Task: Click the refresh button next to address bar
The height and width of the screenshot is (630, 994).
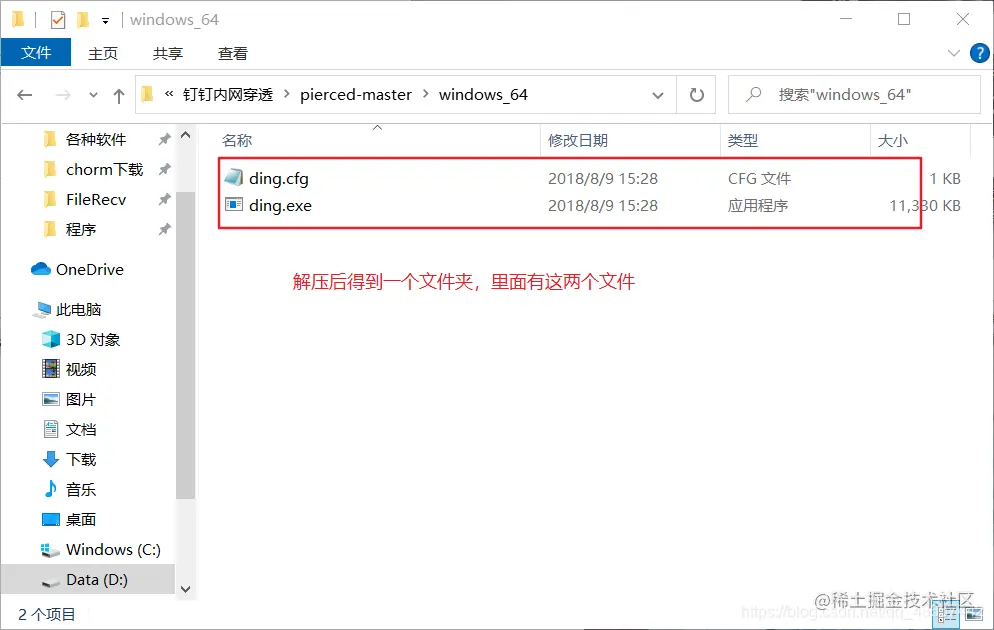Action: point(698,94)
